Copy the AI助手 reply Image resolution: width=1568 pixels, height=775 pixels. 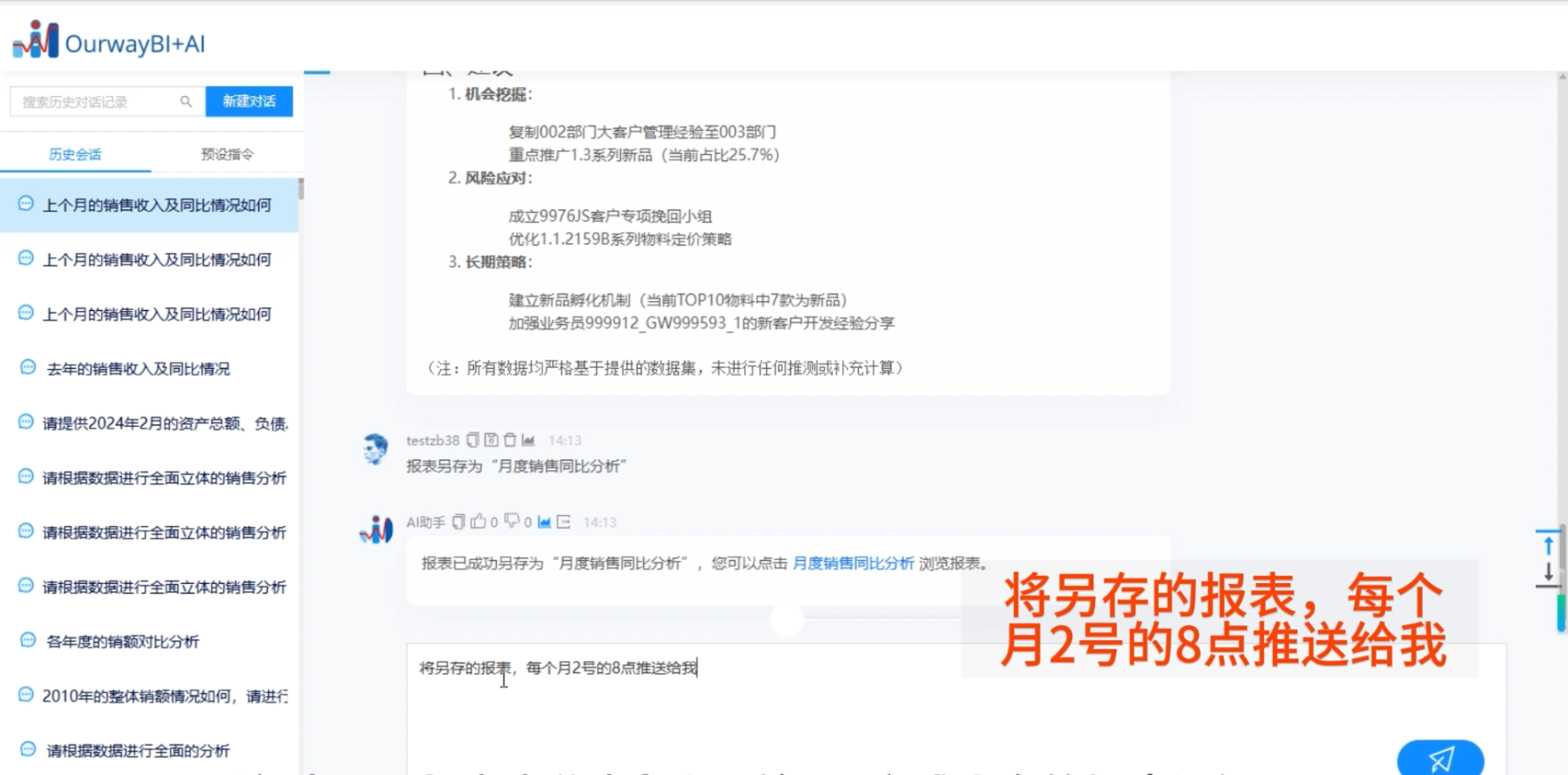point(459,521)
